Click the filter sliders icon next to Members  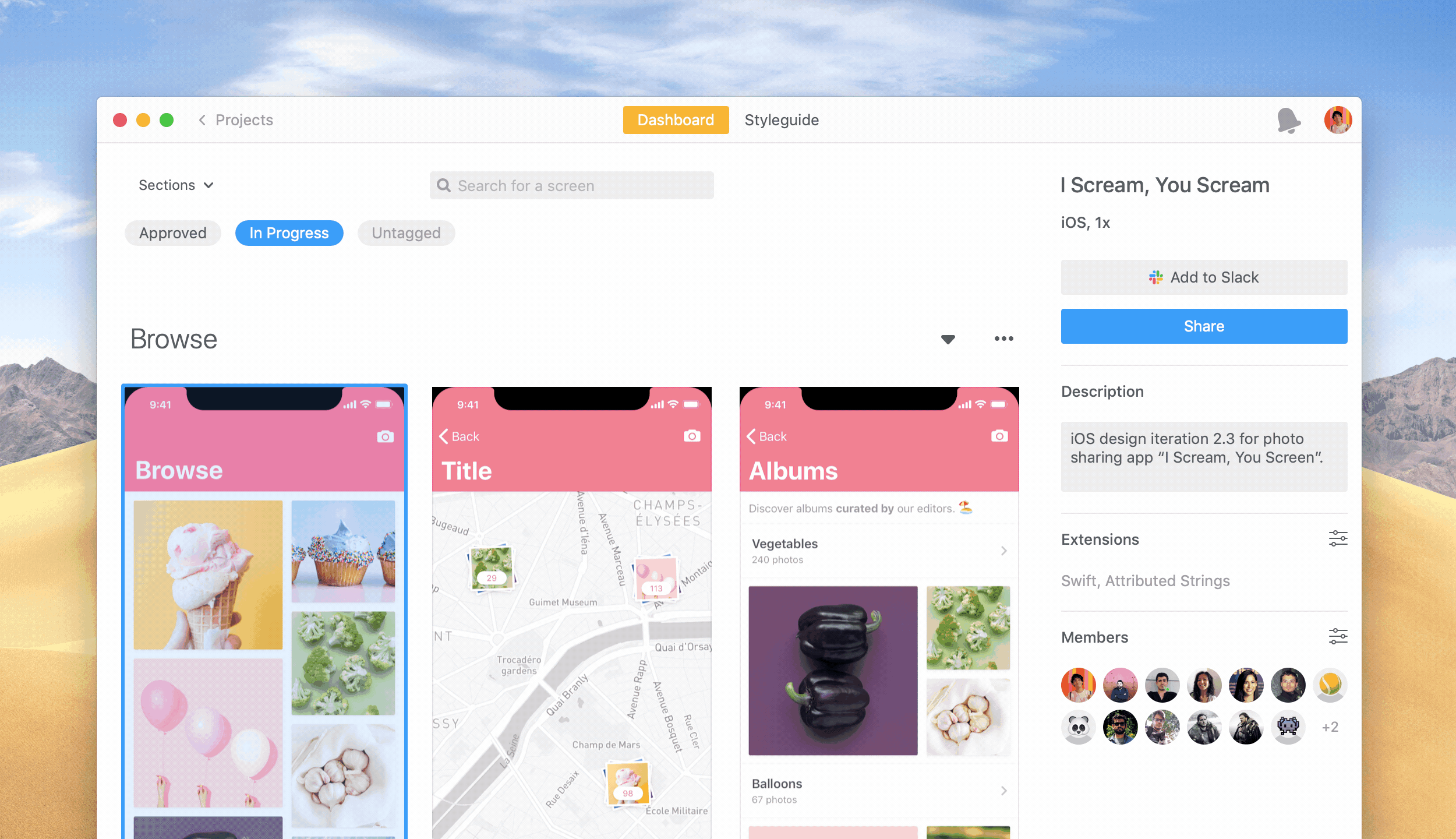pyautogui.click(x=1337, y=636)
